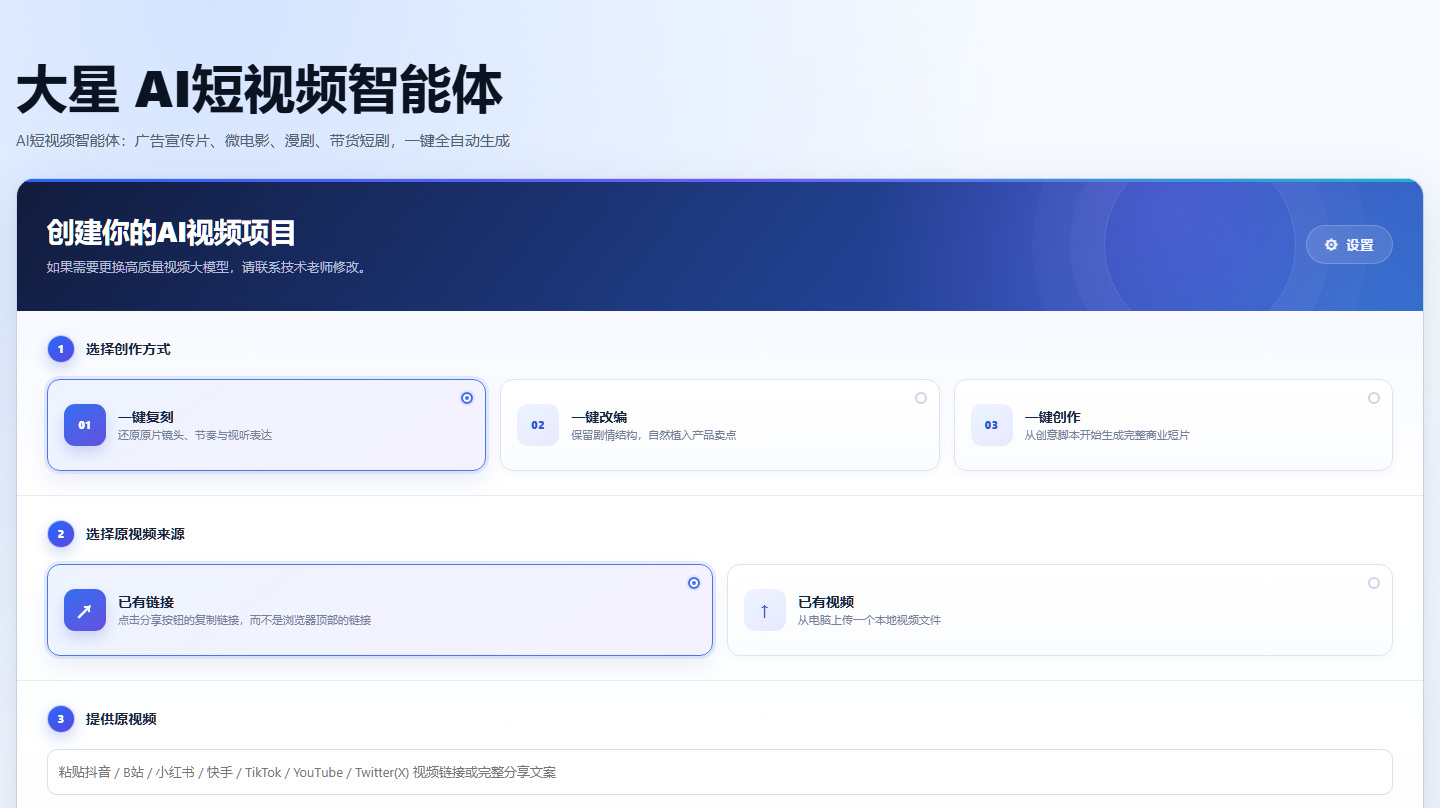Focus the 粘贴抖音 video link input field
Viewport: 1440px width, 808px height.
[720, 772]
